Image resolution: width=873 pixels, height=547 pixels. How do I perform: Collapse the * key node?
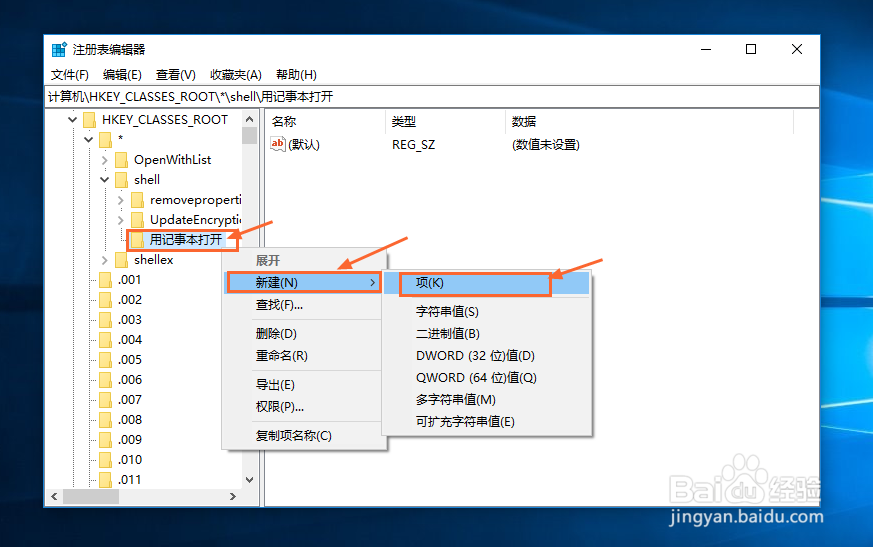pyautogui.click(x=89, y=139)
